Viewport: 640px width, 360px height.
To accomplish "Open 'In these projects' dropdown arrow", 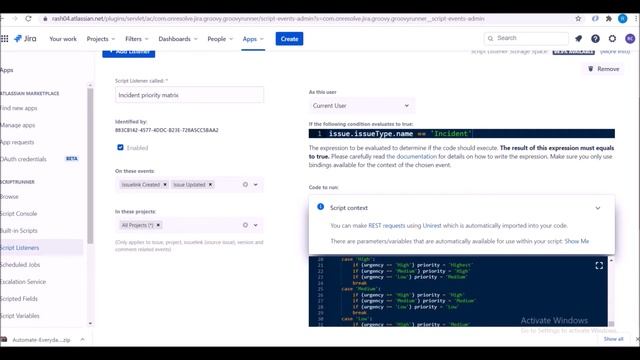I will click(x=256, y=225).
